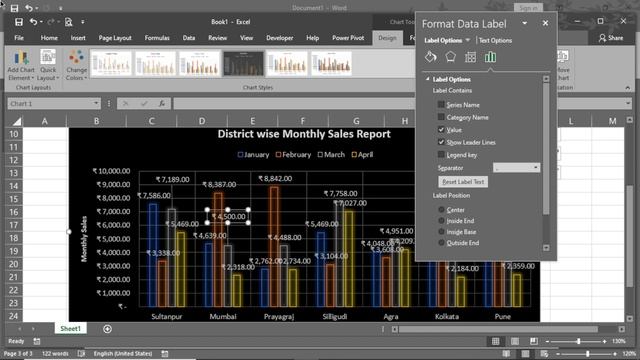Close the Format Data Label pane
640x360 pixels.
pyautogui.click(x=545, y=23)
